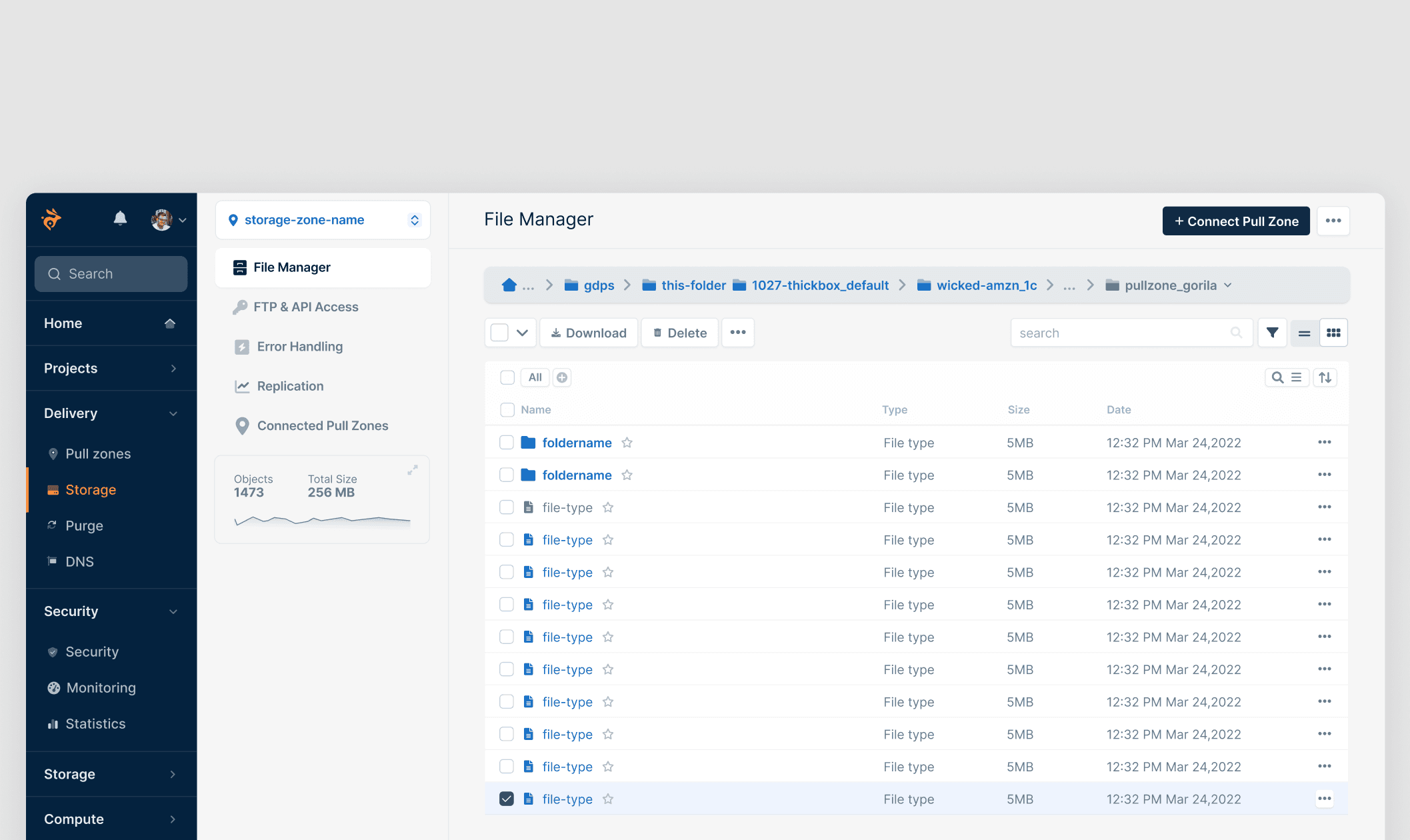Click the Connect Pull Zone button

[x=1236, y=221]
